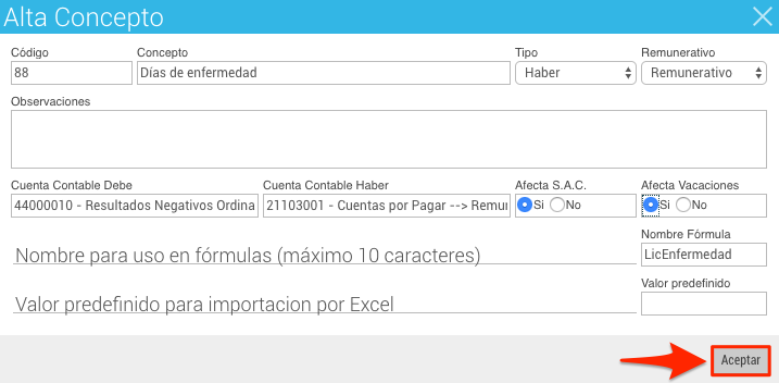This screenshot has width=779, height=383.
Task: Click into the Observaciones text area
Action: click(x=389, y=139)
